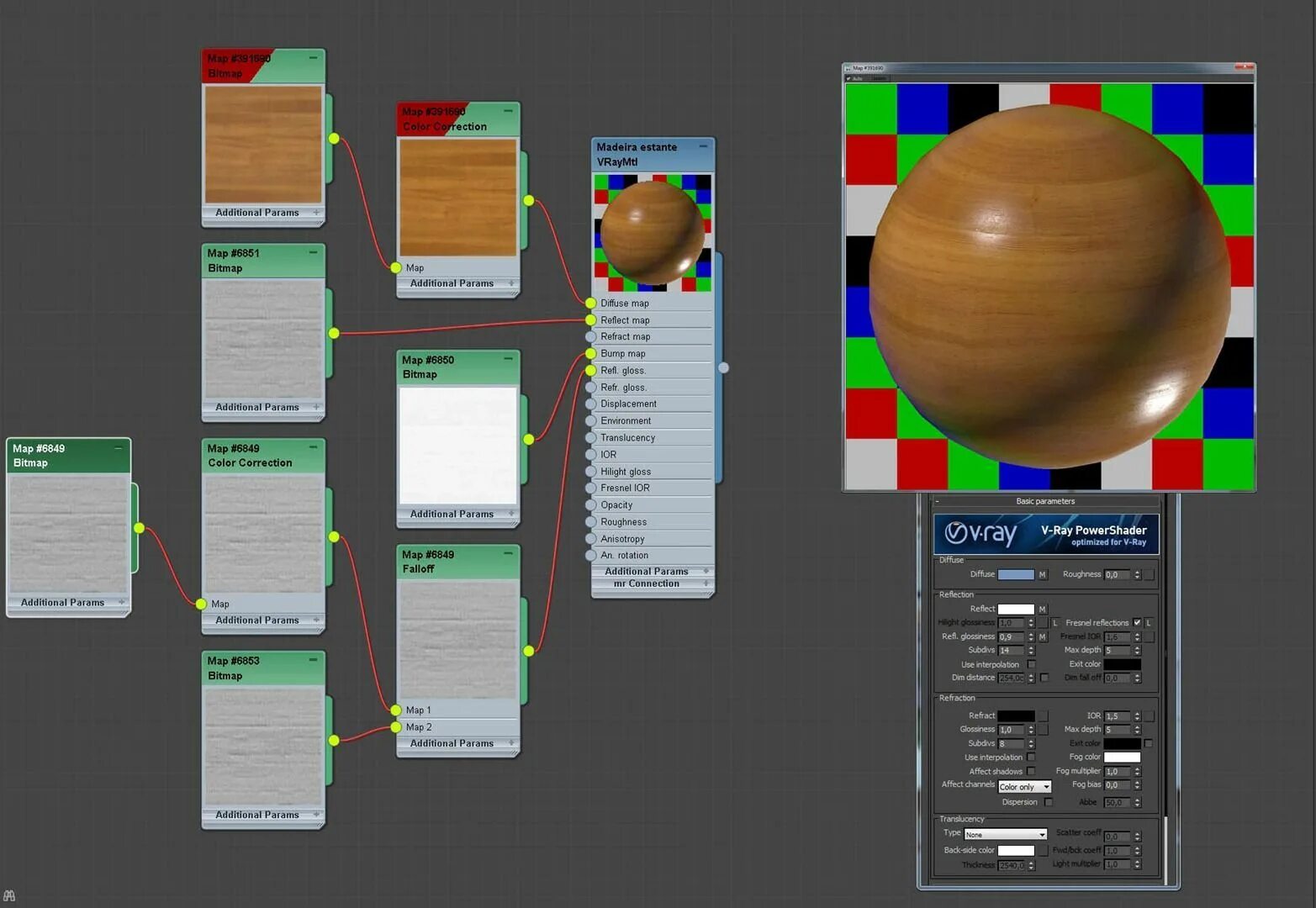Click the Refraction IOR value field
1316x908 pixels.
[x=1118, y=716]
